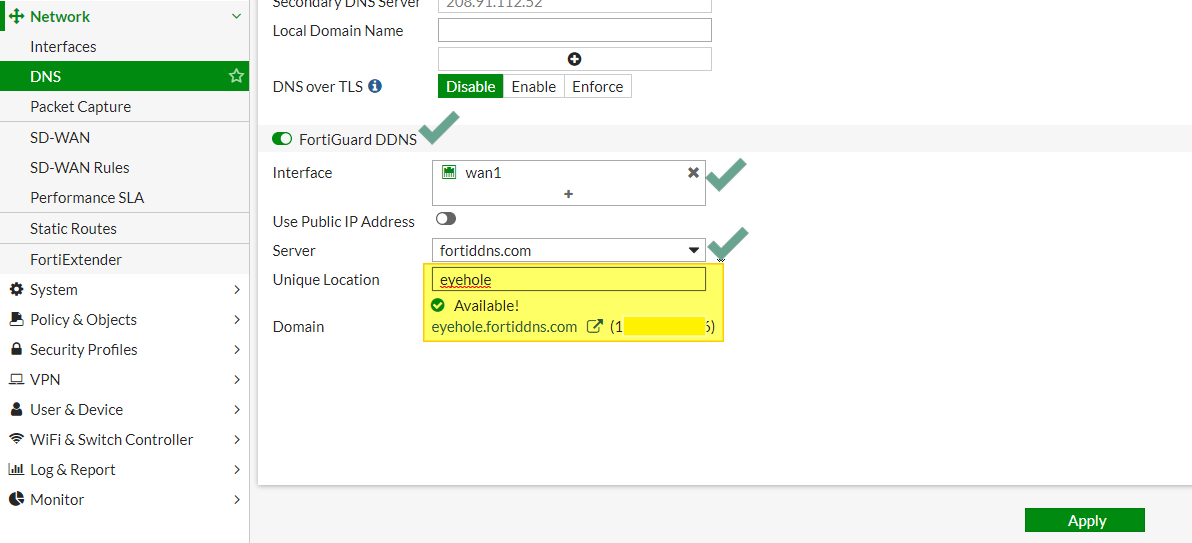Select the DNS menu item
1192x543 pixels.
(x=125, y=76)
